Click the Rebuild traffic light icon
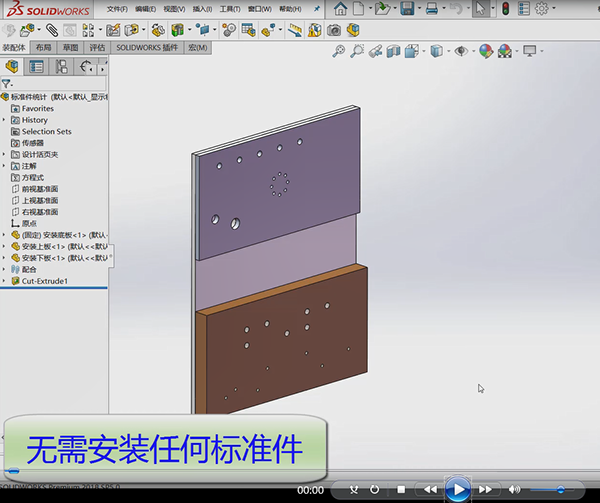600x503 pixels. pos(505,9)
